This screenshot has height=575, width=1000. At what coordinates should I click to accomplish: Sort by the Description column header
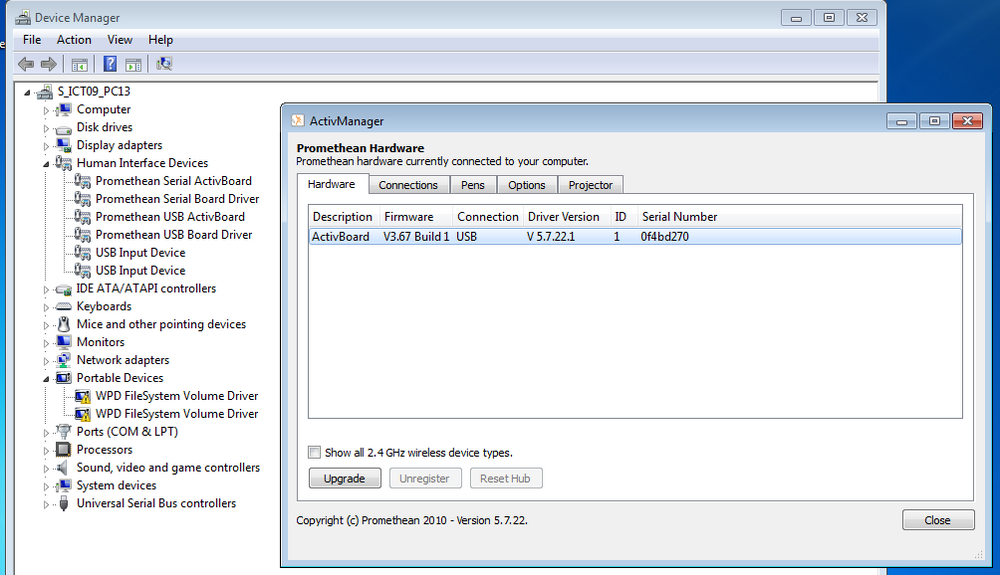[x=343, y=217]
